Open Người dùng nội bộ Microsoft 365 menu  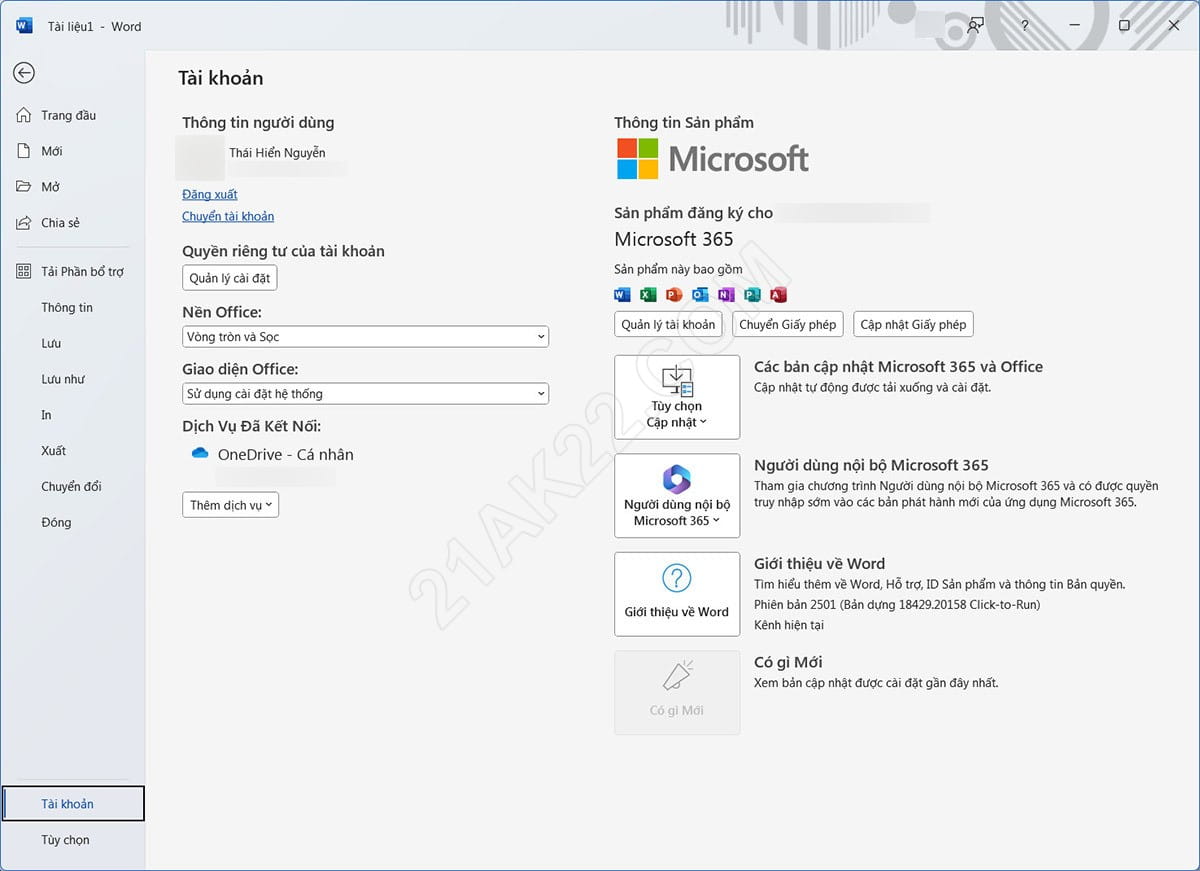click(677, 496)
